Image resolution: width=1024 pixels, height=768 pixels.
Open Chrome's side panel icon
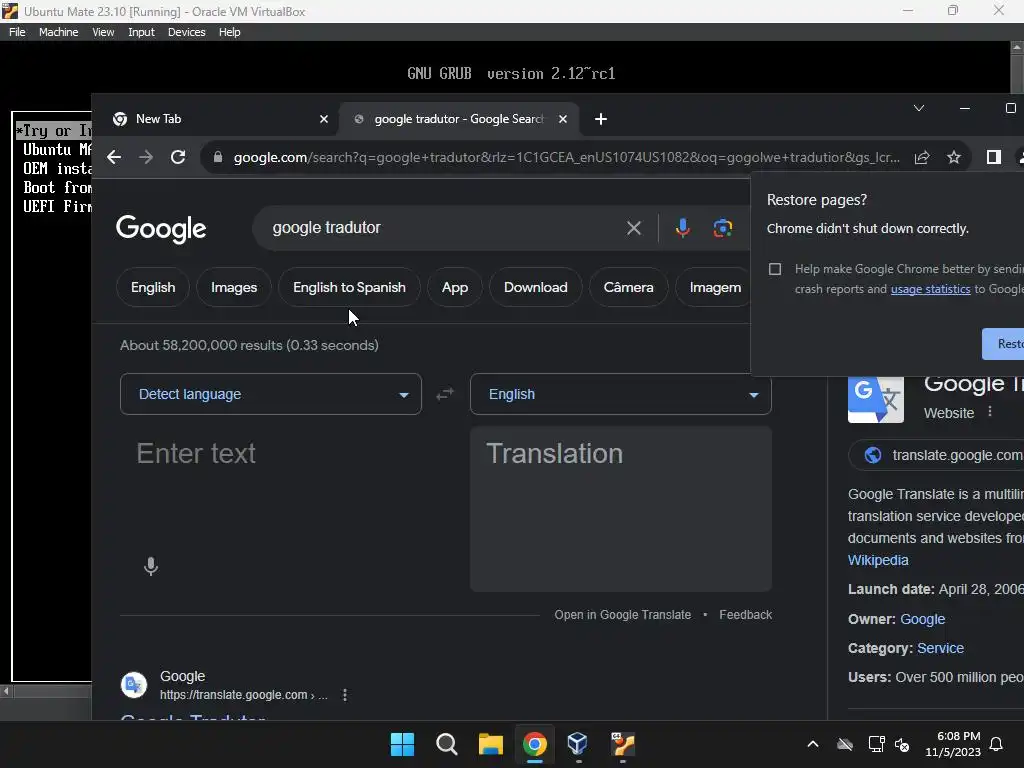click(993, 157)
